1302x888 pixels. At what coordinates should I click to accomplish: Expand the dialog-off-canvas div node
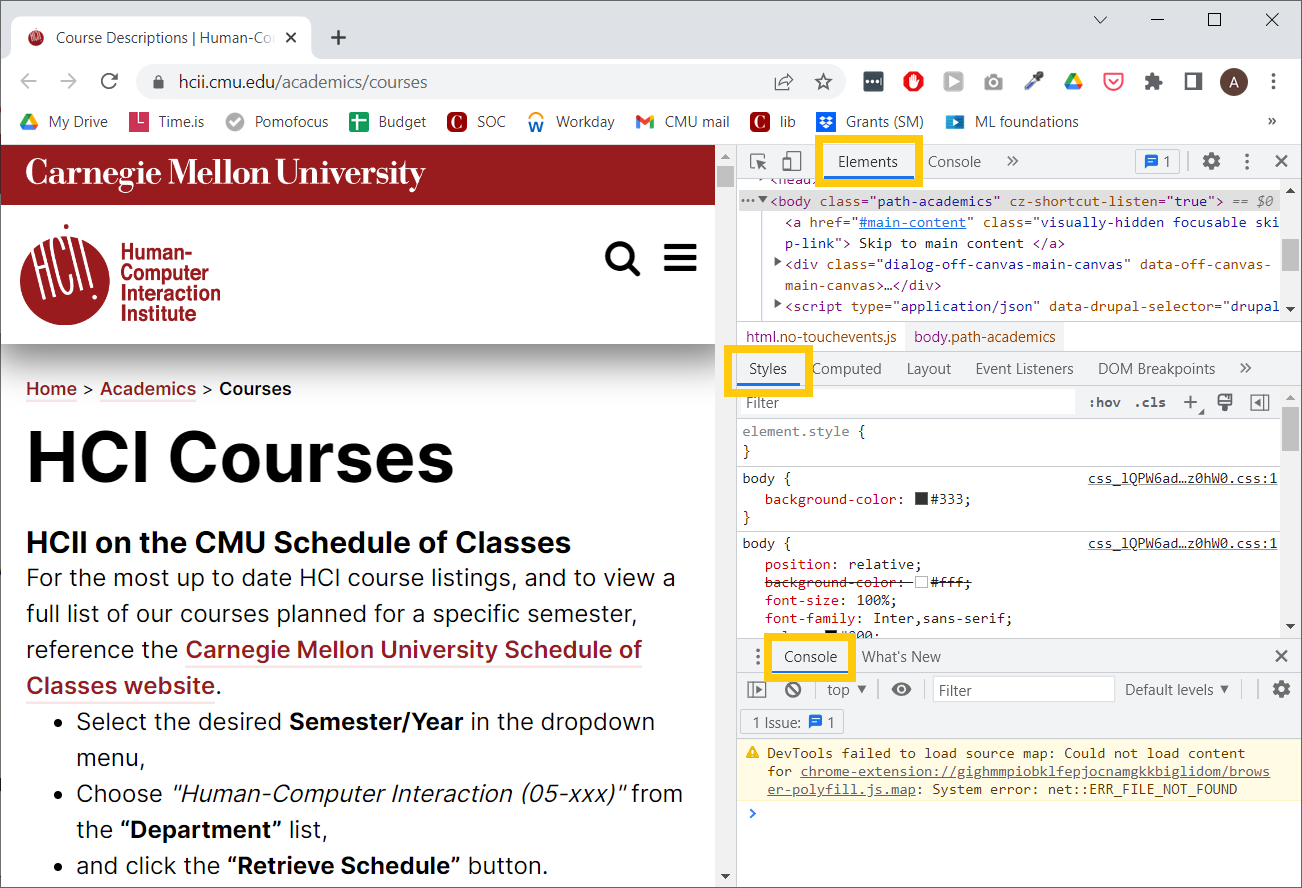pyautogui.click(x=778, y=262)
